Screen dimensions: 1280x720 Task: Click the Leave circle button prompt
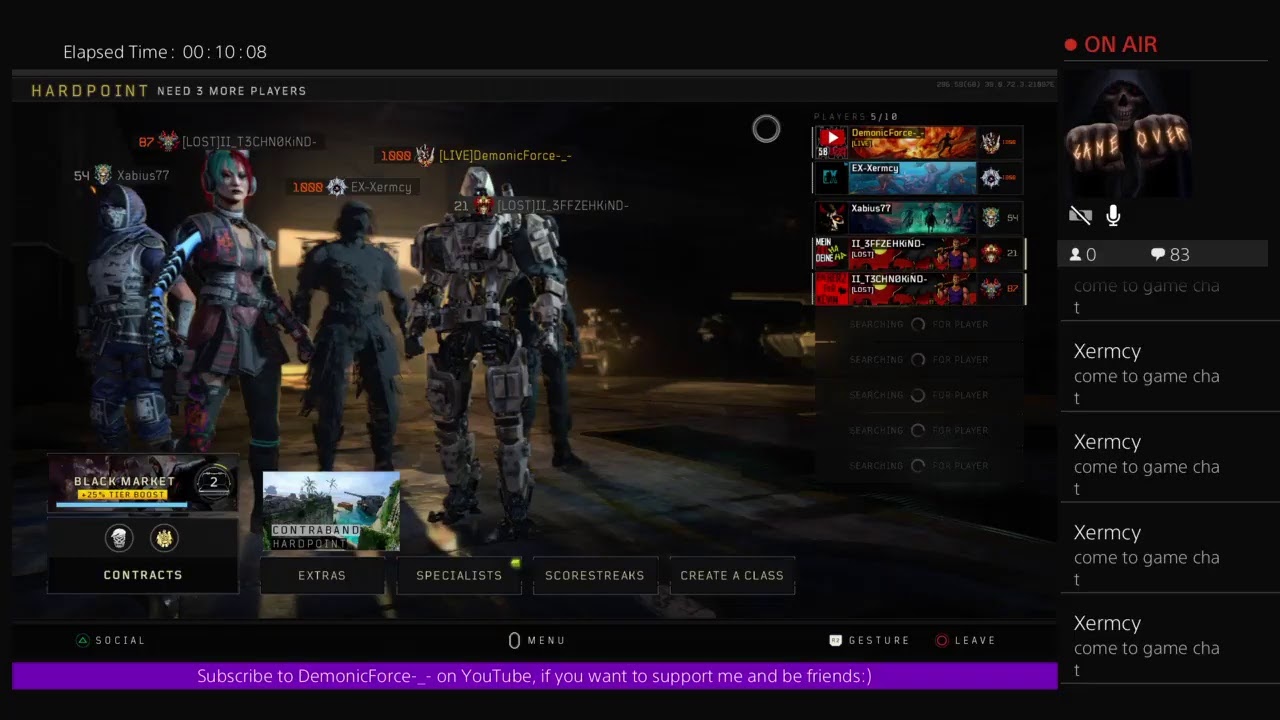[x=965, y=640]
